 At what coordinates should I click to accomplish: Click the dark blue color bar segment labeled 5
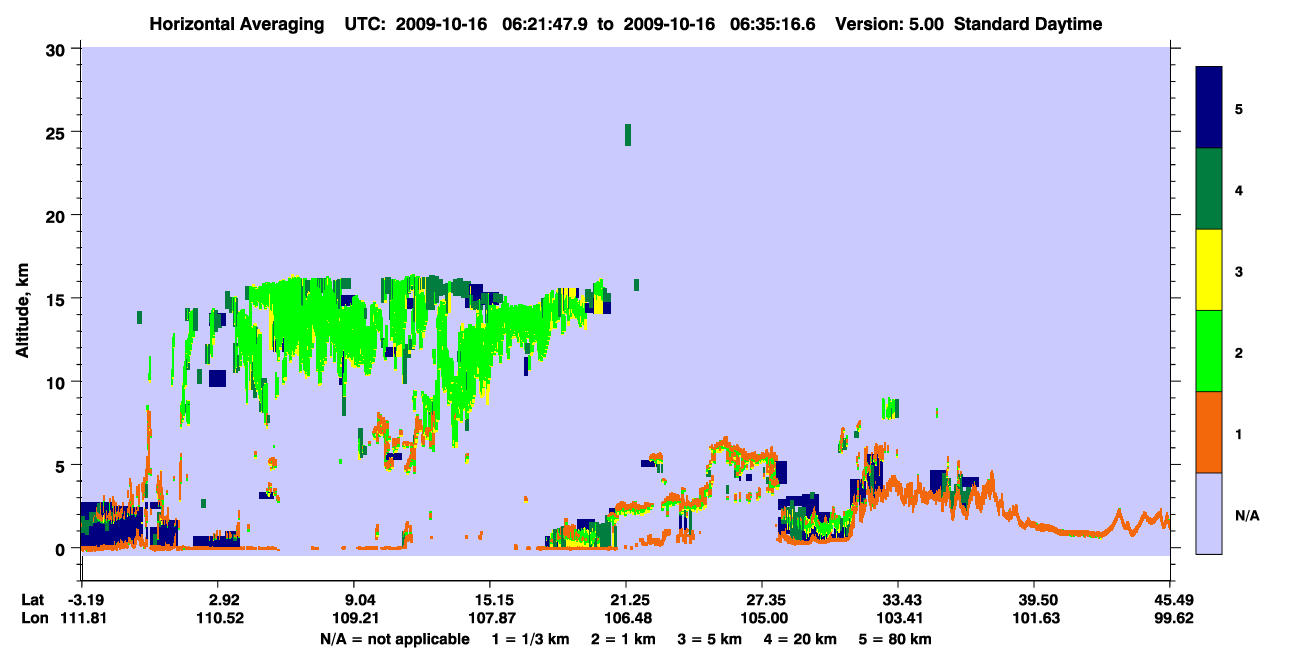[1209, 107]
